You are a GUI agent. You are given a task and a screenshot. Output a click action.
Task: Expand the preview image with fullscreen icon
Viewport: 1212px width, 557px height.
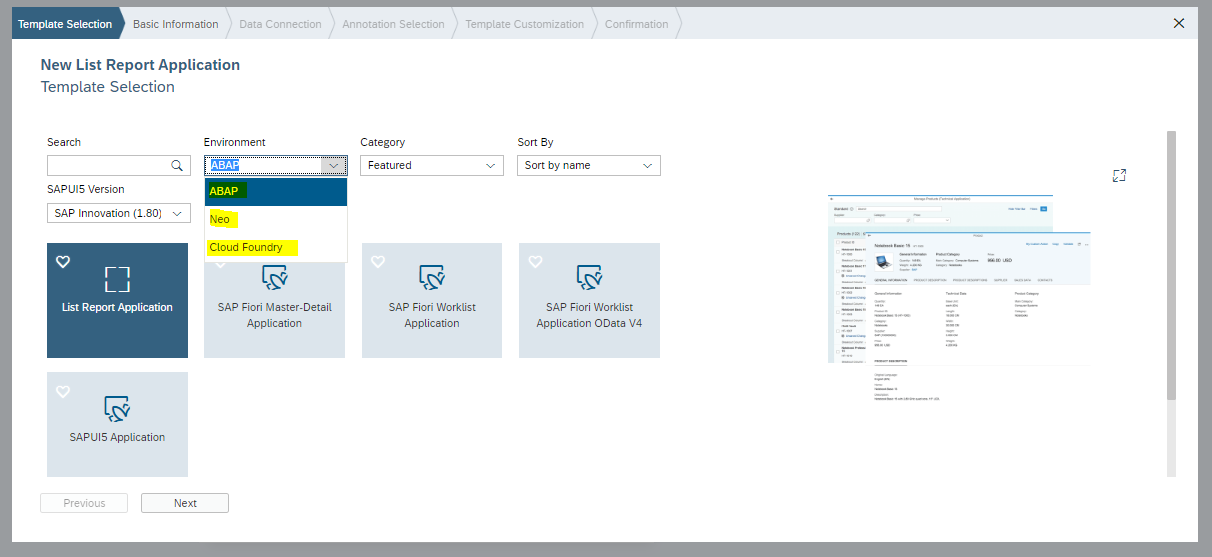1119,175
